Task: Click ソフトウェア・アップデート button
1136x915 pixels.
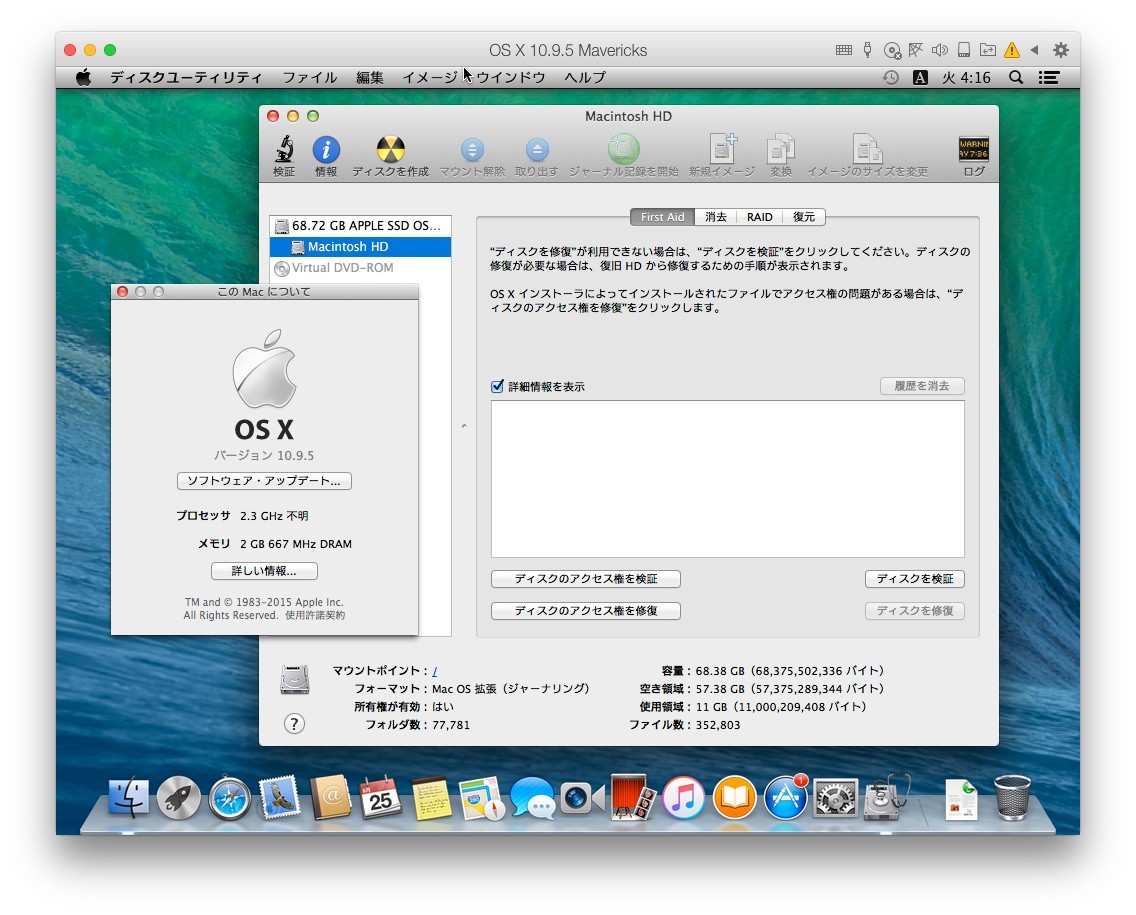Action: pos(264,481)
